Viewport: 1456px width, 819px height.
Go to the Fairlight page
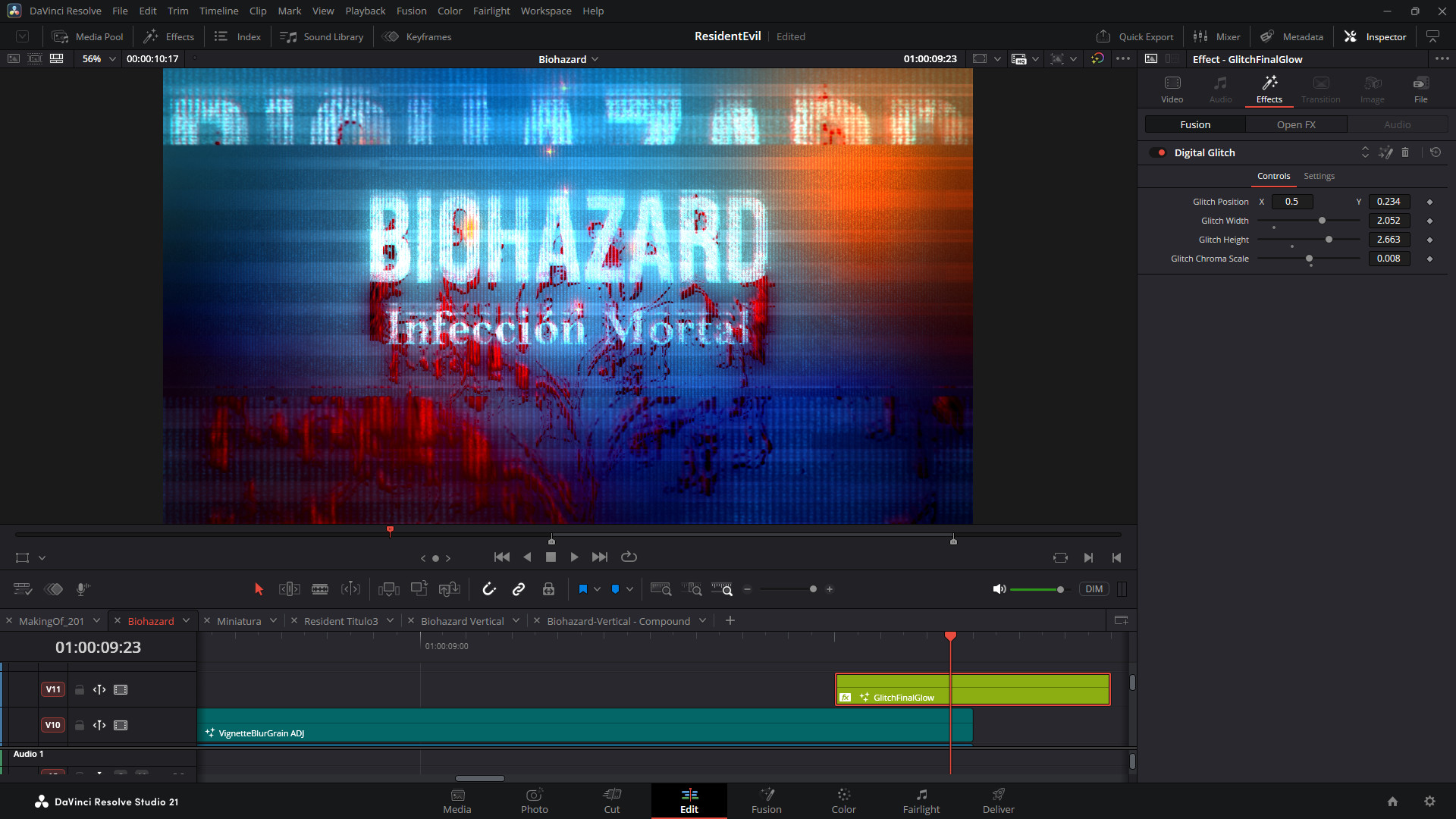921,801
